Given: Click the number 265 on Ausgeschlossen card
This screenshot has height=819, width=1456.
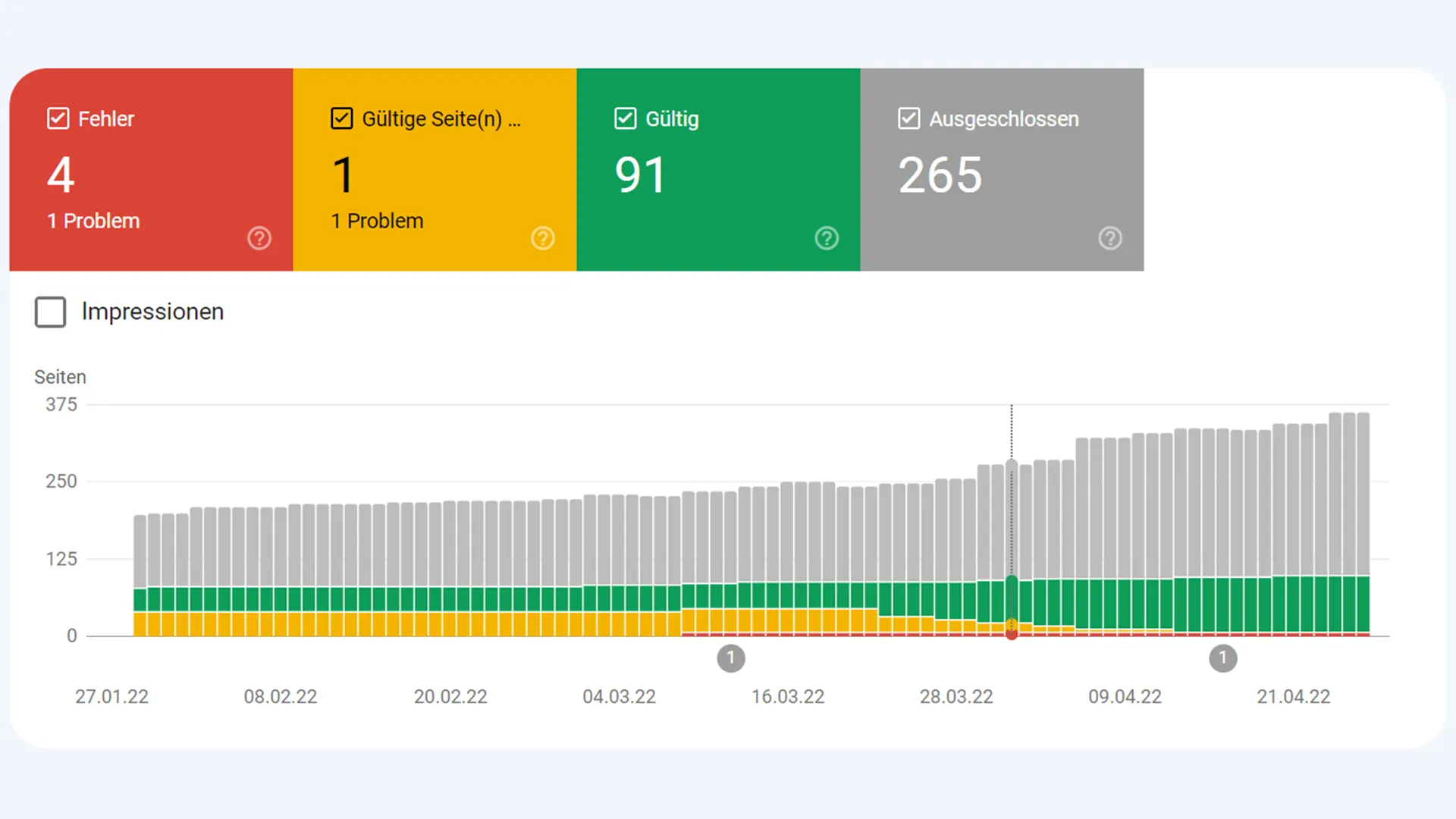Looking at the screenshot, I should 940,175.
